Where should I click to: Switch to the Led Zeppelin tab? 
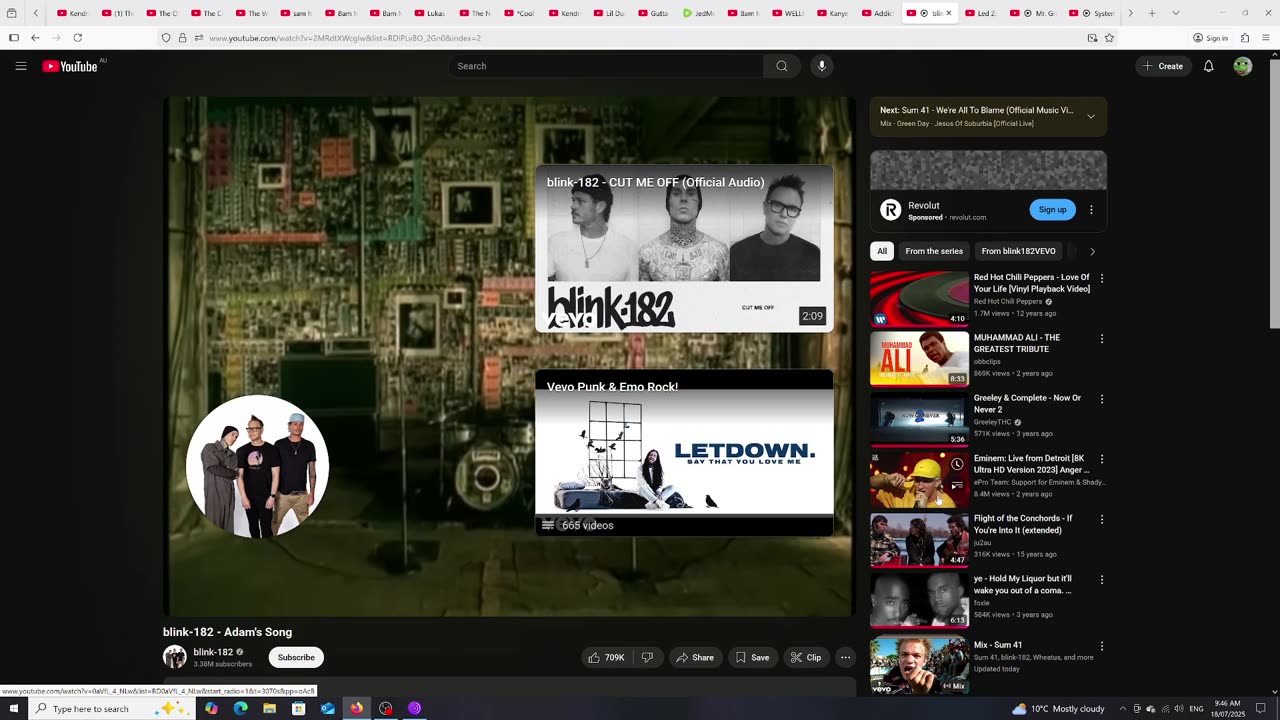tap(981, 13)
